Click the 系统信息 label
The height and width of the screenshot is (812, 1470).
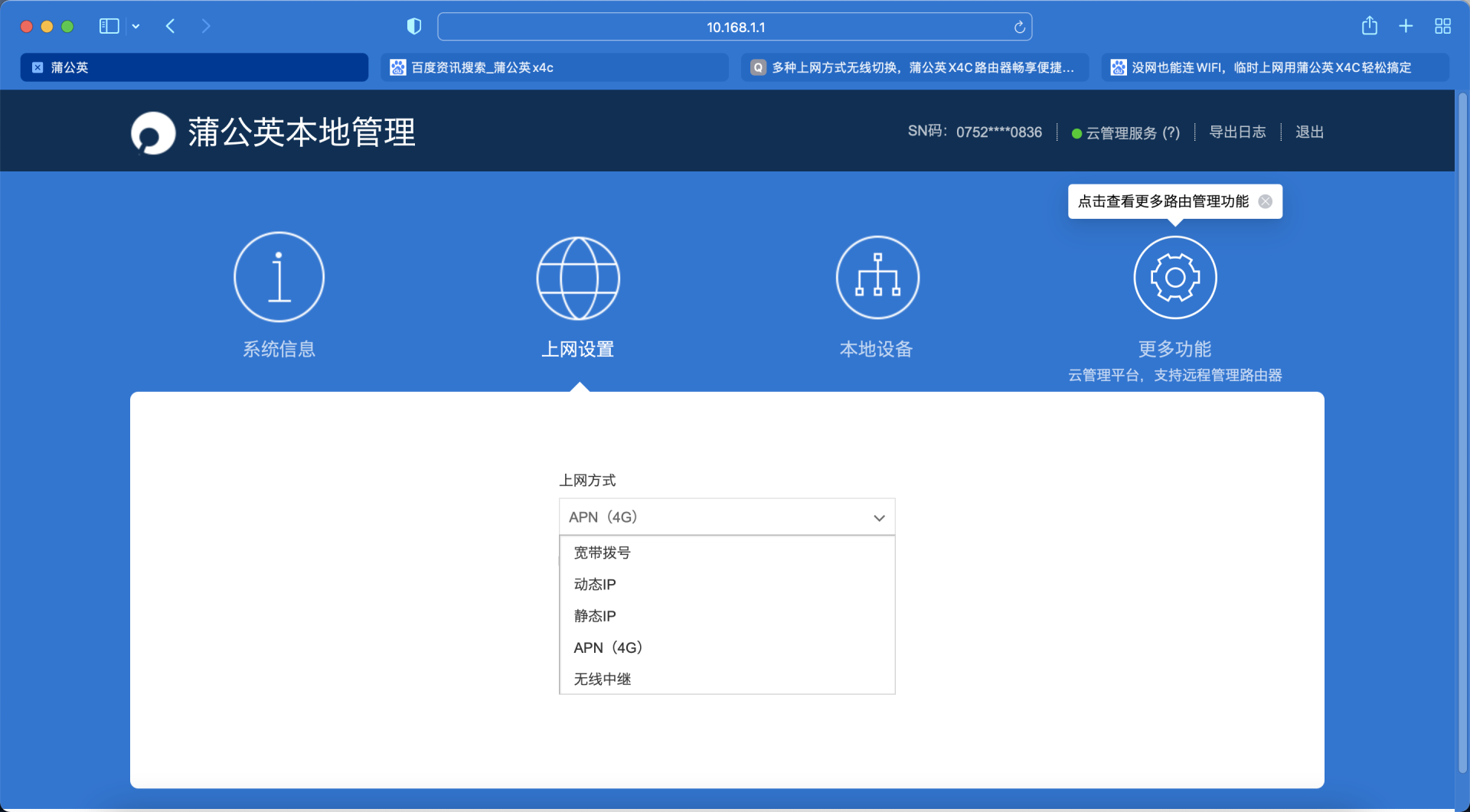[279, 349]
